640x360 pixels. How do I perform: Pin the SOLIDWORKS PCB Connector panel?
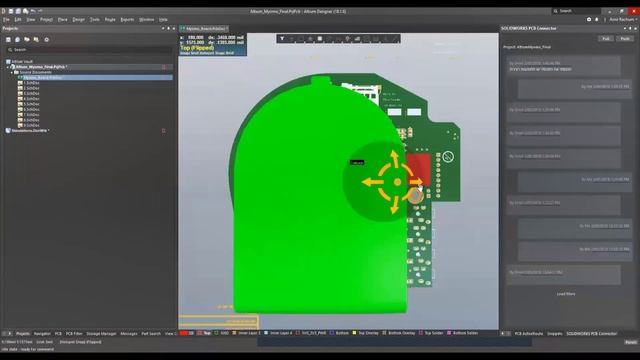coord(630,28)
